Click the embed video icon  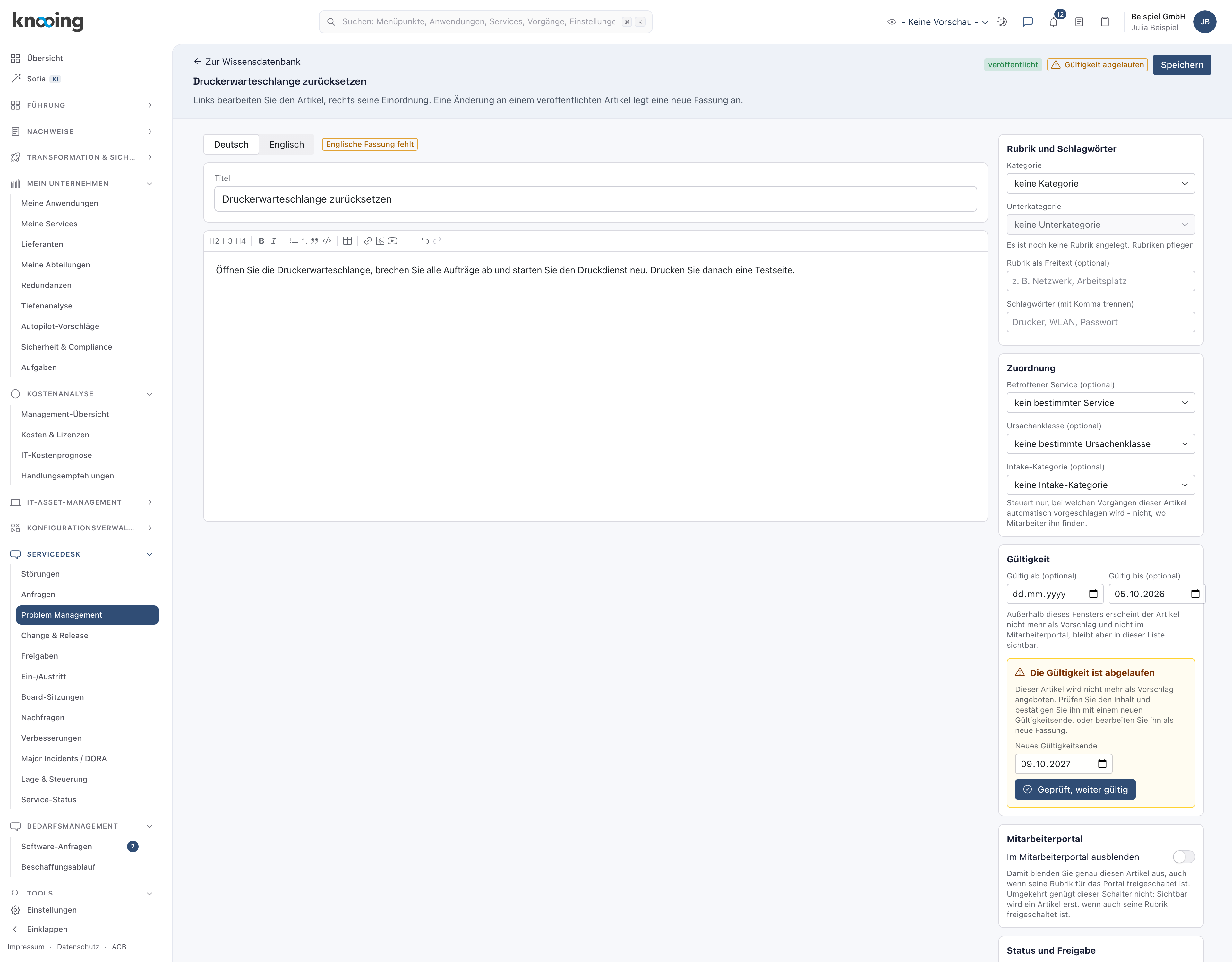393,241
